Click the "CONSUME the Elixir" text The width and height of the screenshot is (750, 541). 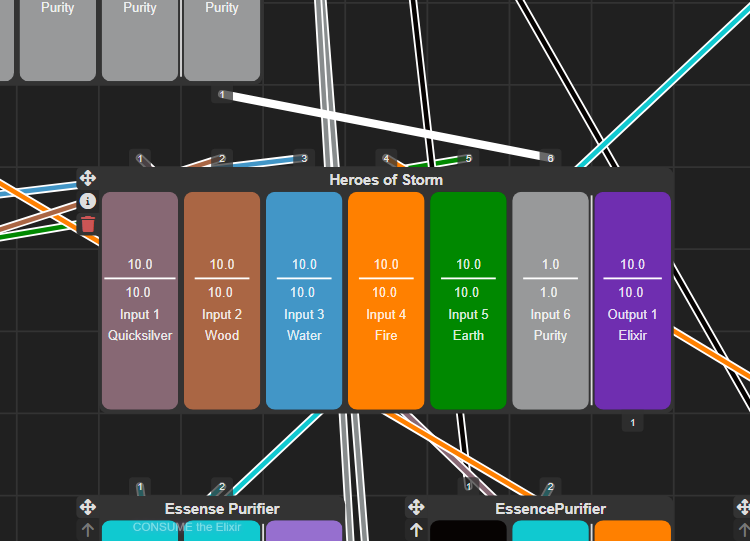pos(187,527)
